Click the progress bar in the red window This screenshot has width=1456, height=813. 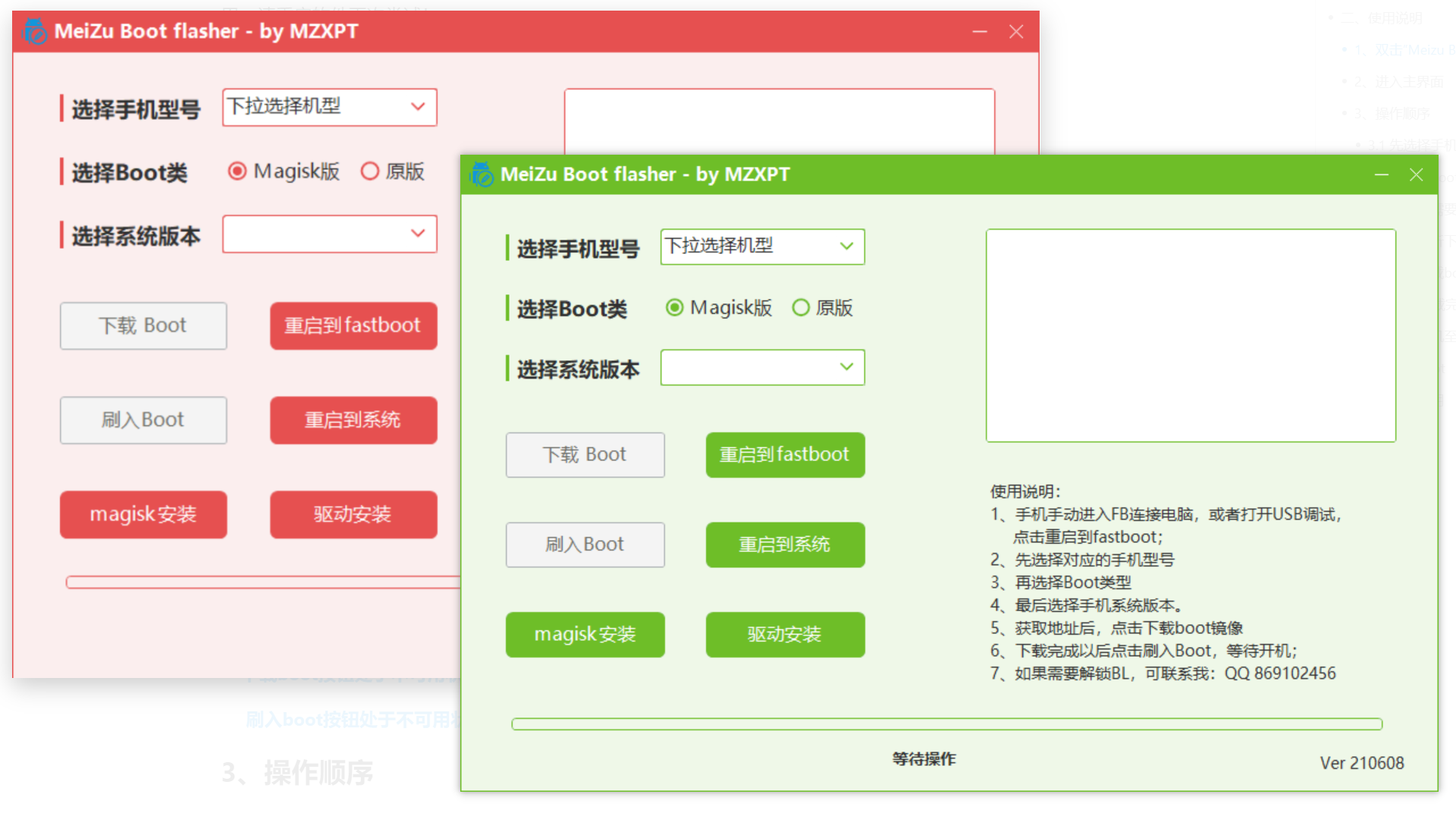pyautogui.click(x=263, y=582)
